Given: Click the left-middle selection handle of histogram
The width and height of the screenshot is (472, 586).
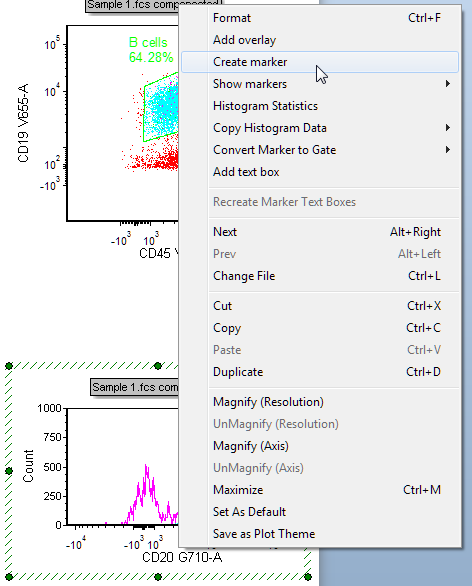Looking at the screenshot, I should coord(9,471).
